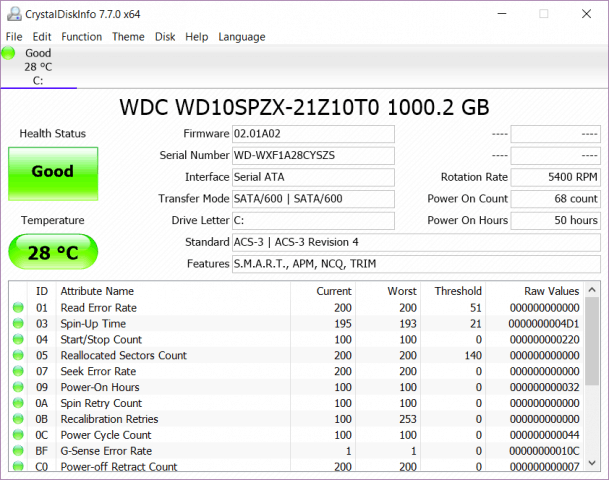Click the status icon for Power Cycle Count
The width and height of the screenshot is (609, 480).
(x=18, y=435)
